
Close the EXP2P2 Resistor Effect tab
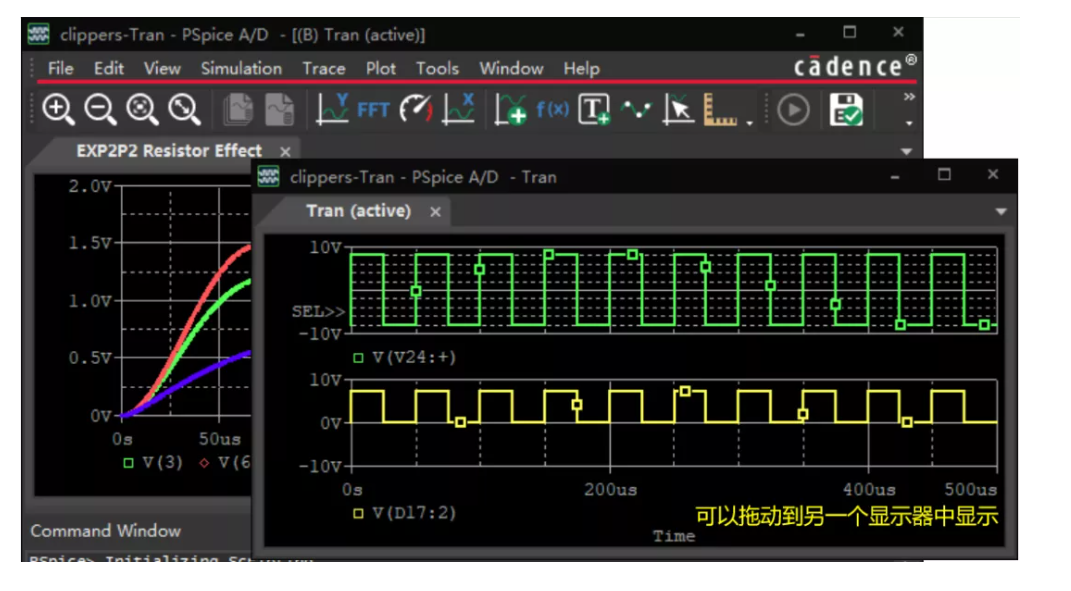[x=286, y=152]
